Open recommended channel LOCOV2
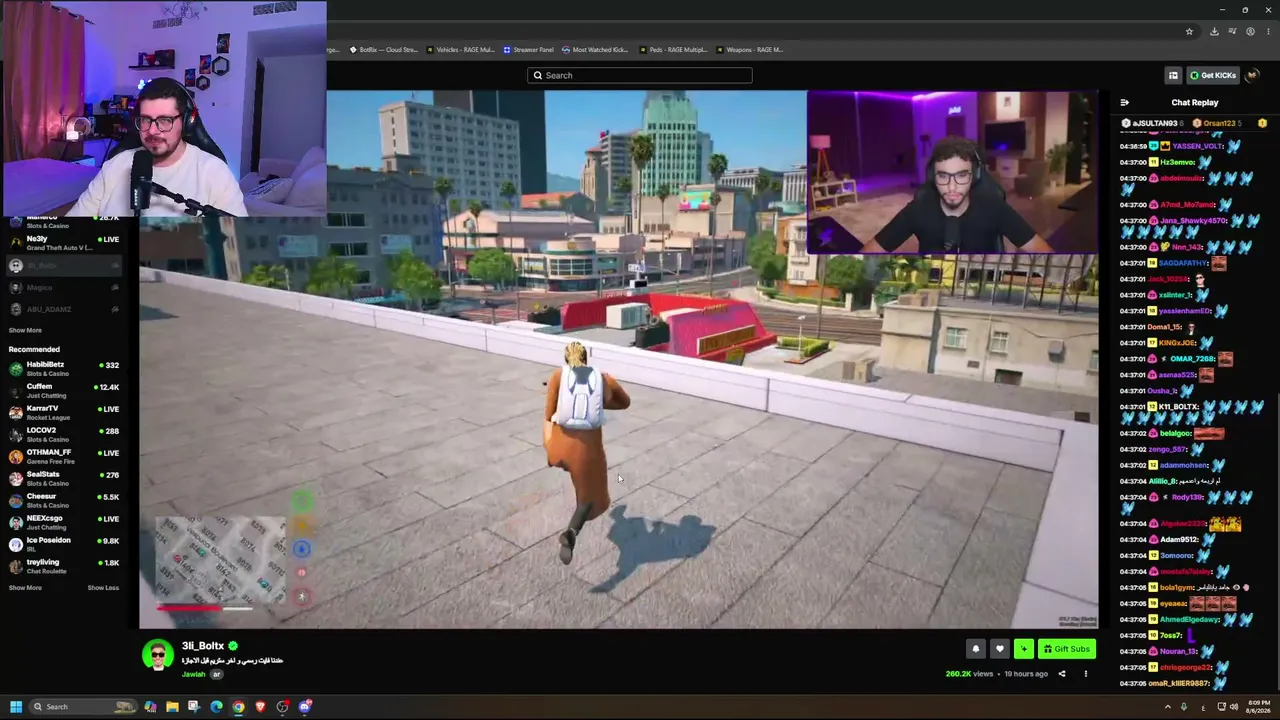This screenshot has width=1280, height=720. tap(63, 435)
